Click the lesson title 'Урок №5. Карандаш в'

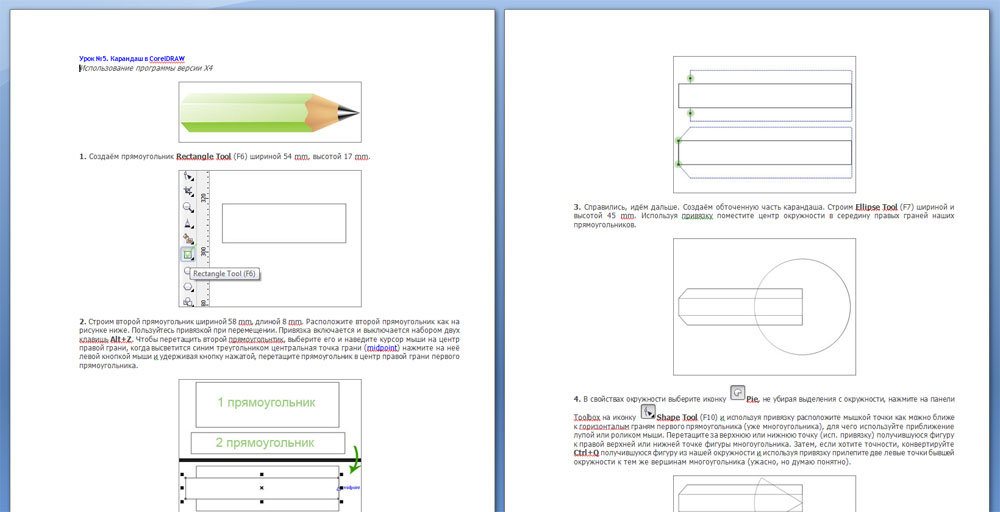[114, 58]
